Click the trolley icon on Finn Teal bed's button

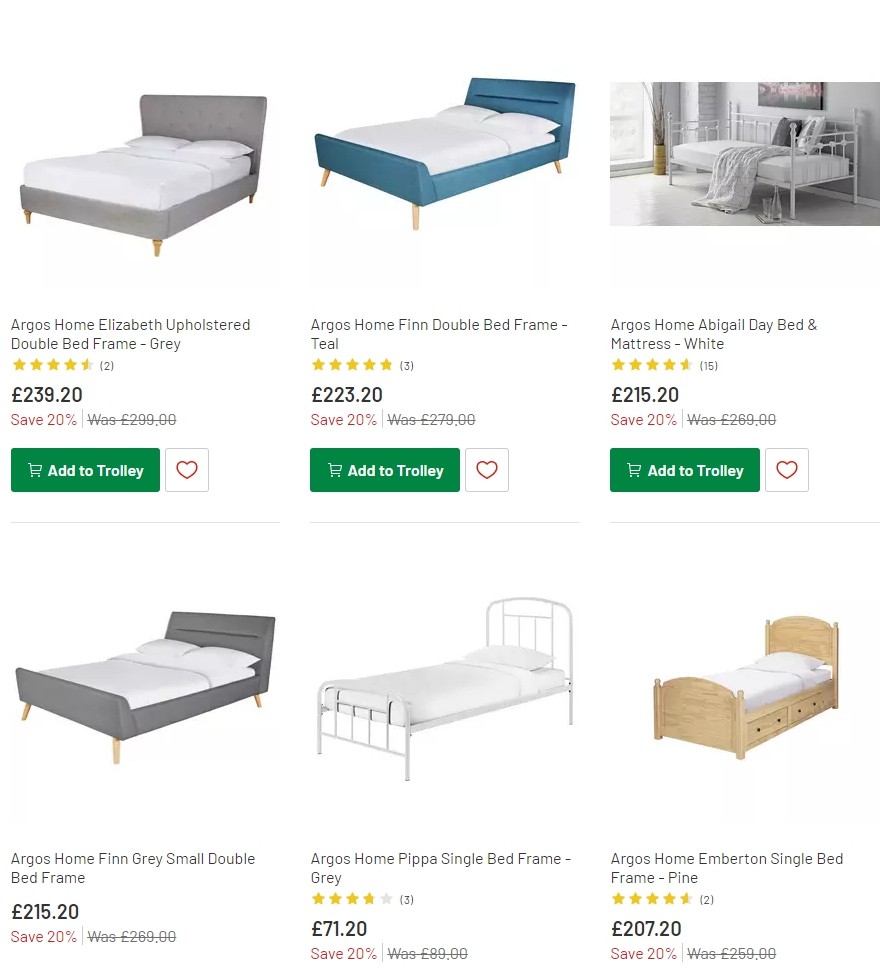(x=335, y=470)
